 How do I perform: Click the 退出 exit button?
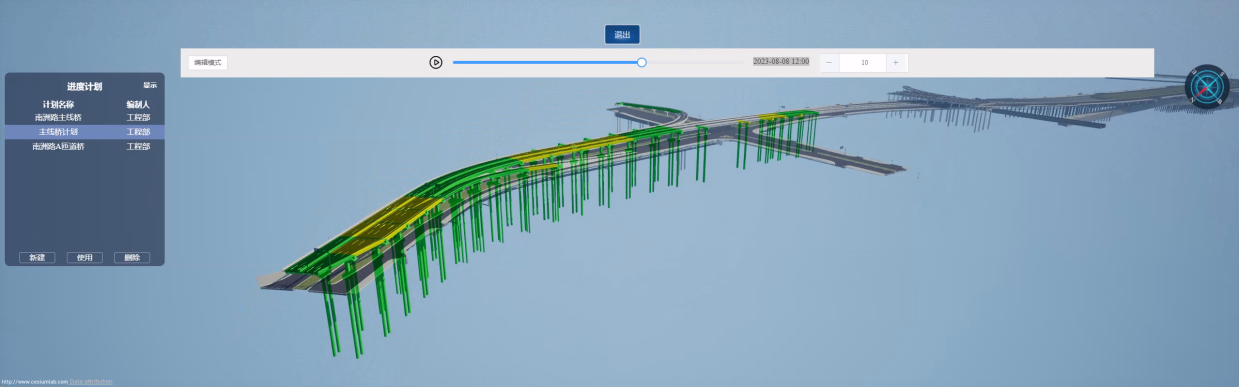pyautogui.click(x=622, y=35)
